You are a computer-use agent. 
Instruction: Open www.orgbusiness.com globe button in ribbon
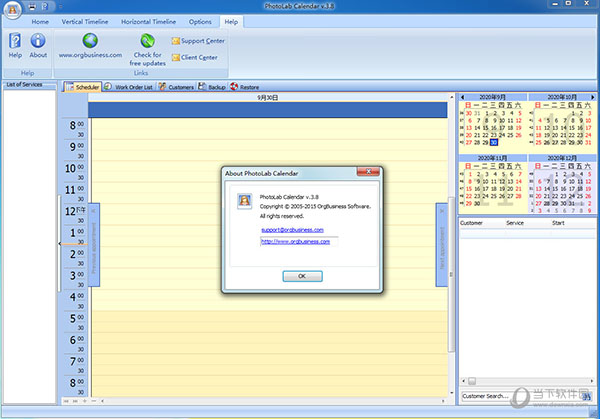tap(90, 46)
